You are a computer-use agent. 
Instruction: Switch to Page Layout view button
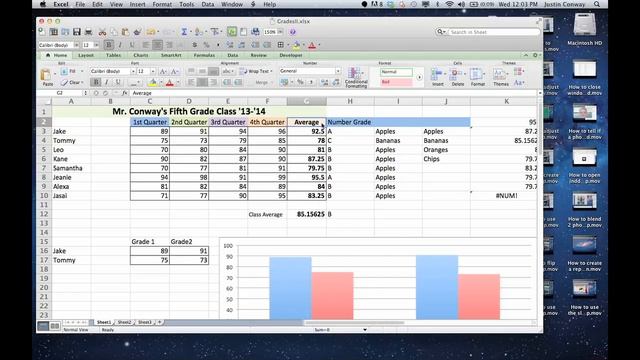54,326
